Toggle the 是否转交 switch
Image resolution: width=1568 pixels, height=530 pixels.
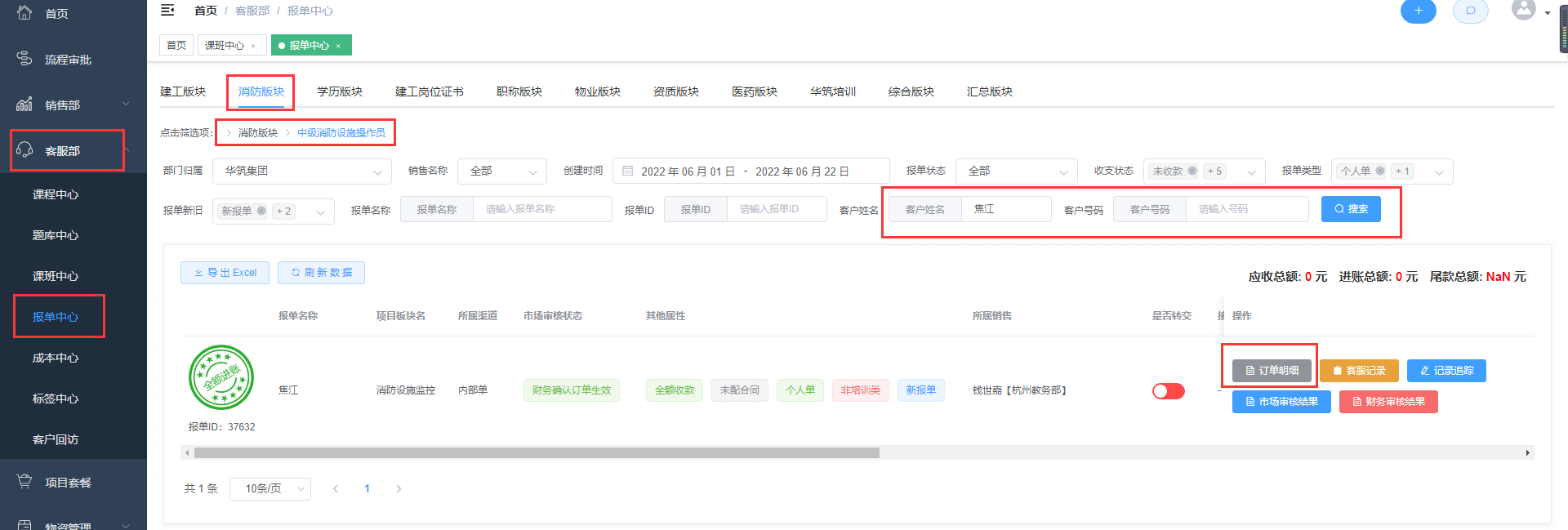[x=1168, y=391]
